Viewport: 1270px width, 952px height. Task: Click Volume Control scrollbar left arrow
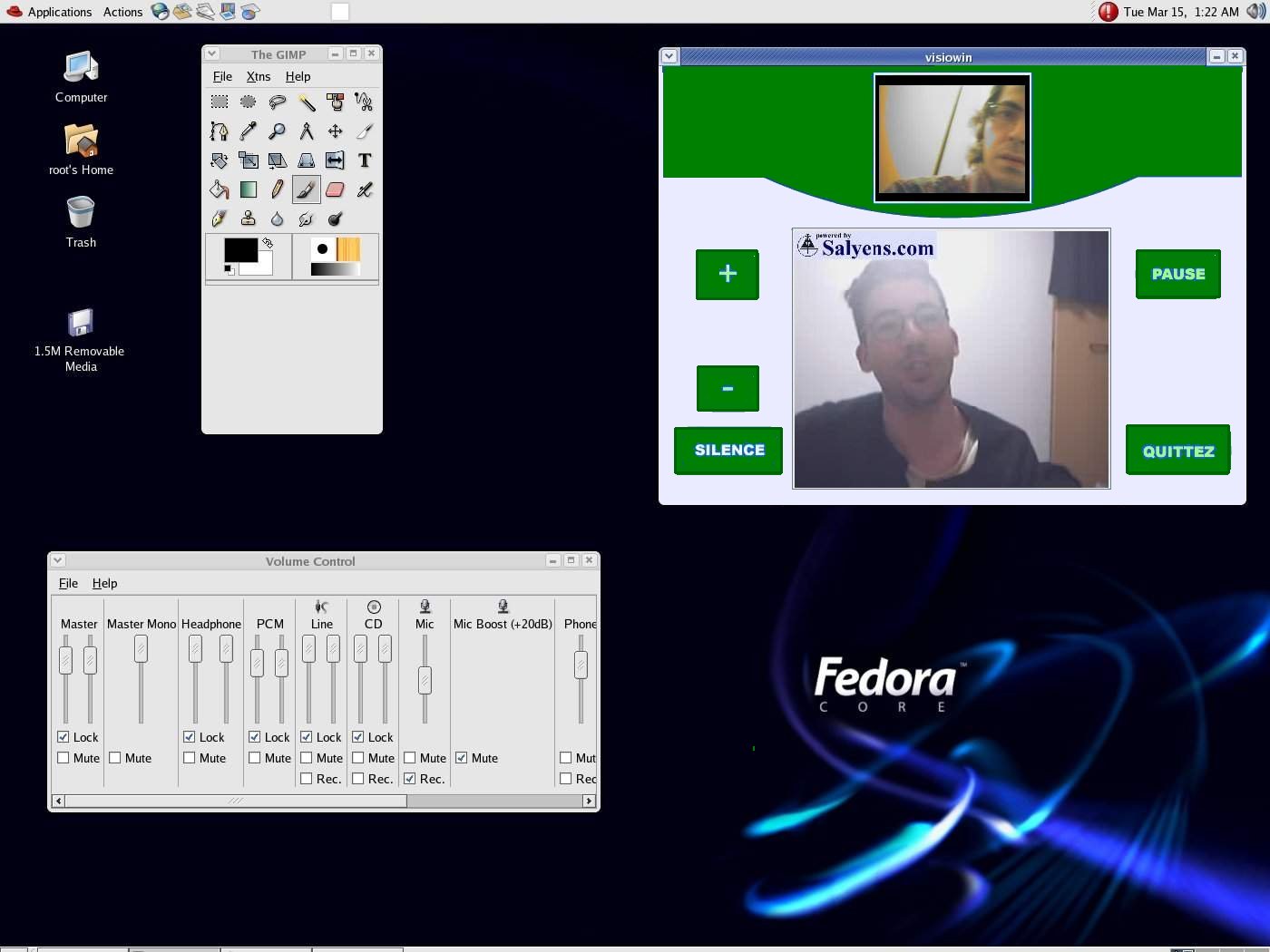pos(59,801)
